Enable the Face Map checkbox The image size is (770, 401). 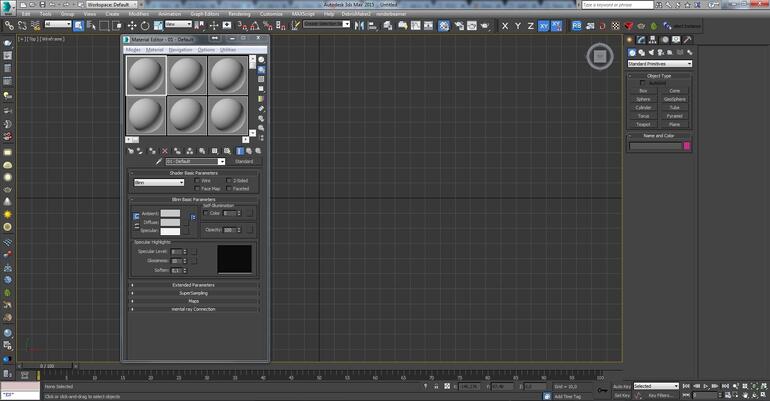tap(197, 188)
